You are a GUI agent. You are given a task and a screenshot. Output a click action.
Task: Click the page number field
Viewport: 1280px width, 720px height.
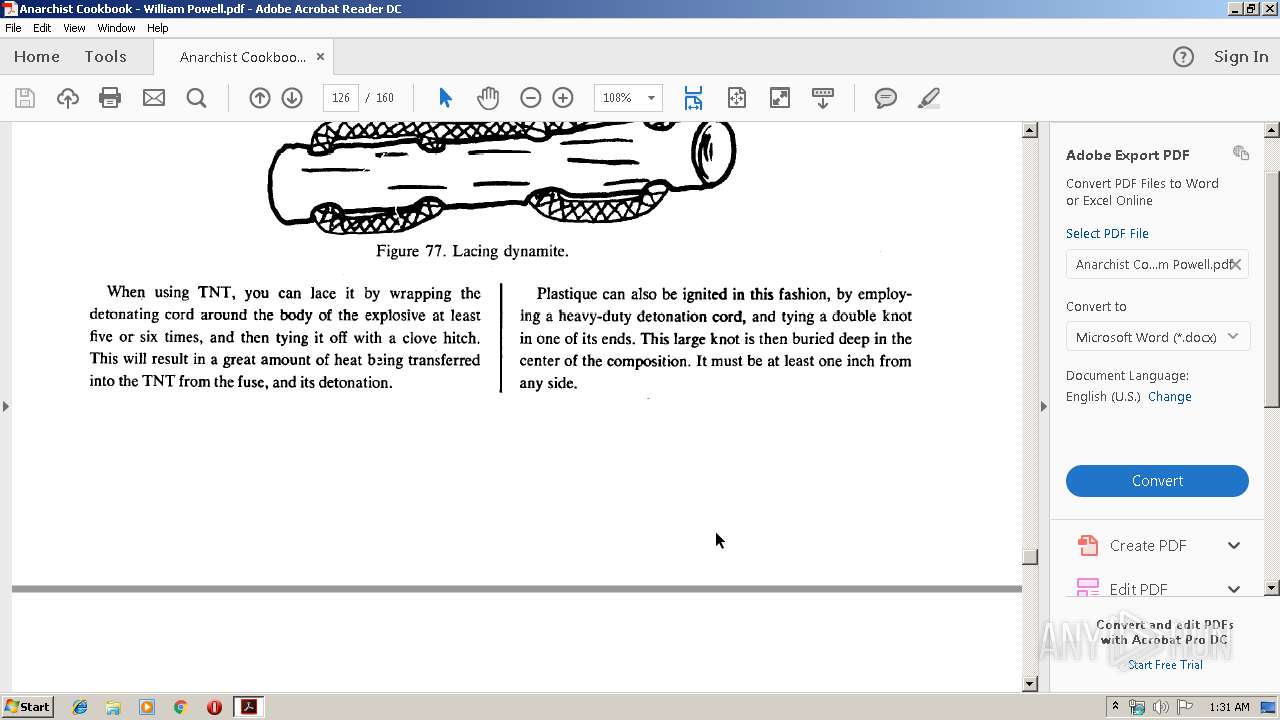click(x=341, y=98)
